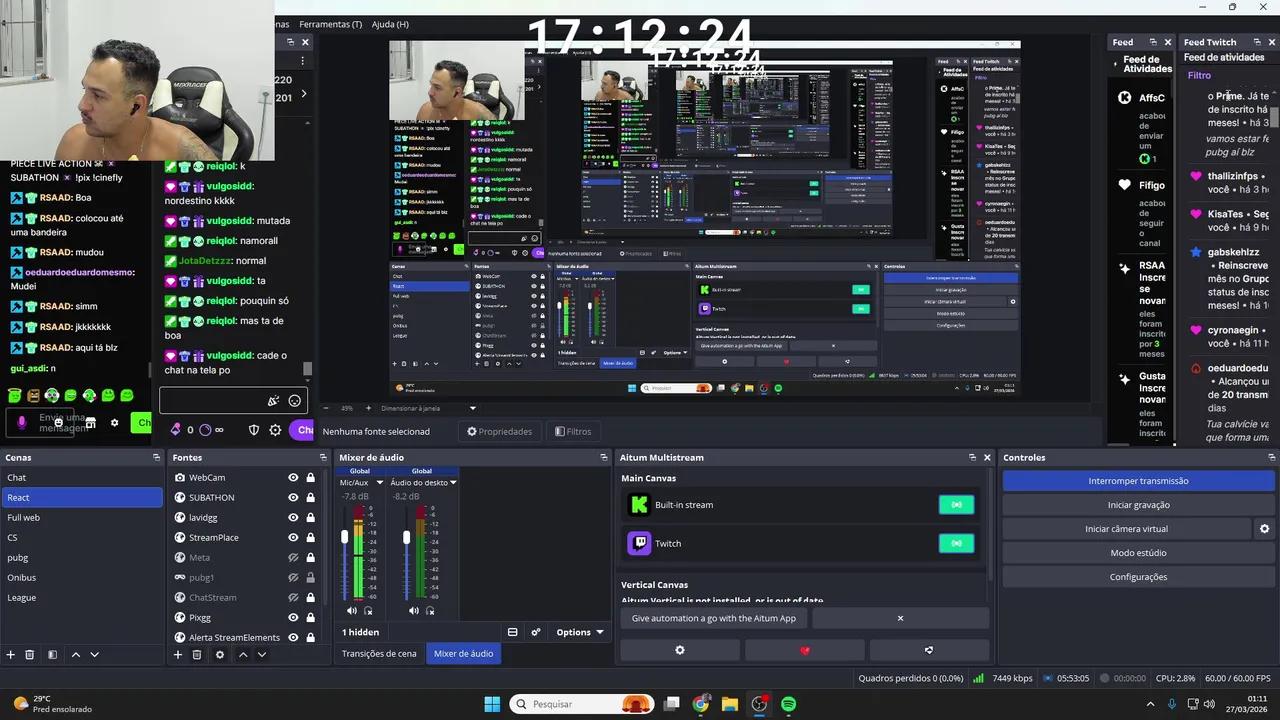
Task: Open the Ferramentas menu
Action: [x=331, y=24]
